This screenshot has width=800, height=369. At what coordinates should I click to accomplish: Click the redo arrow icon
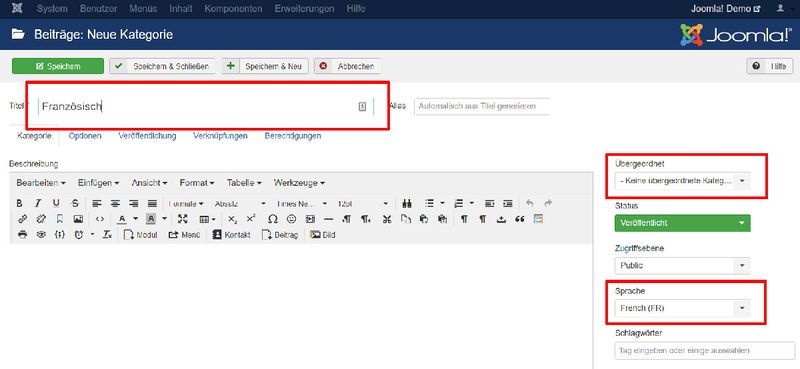tap(548, 203)
